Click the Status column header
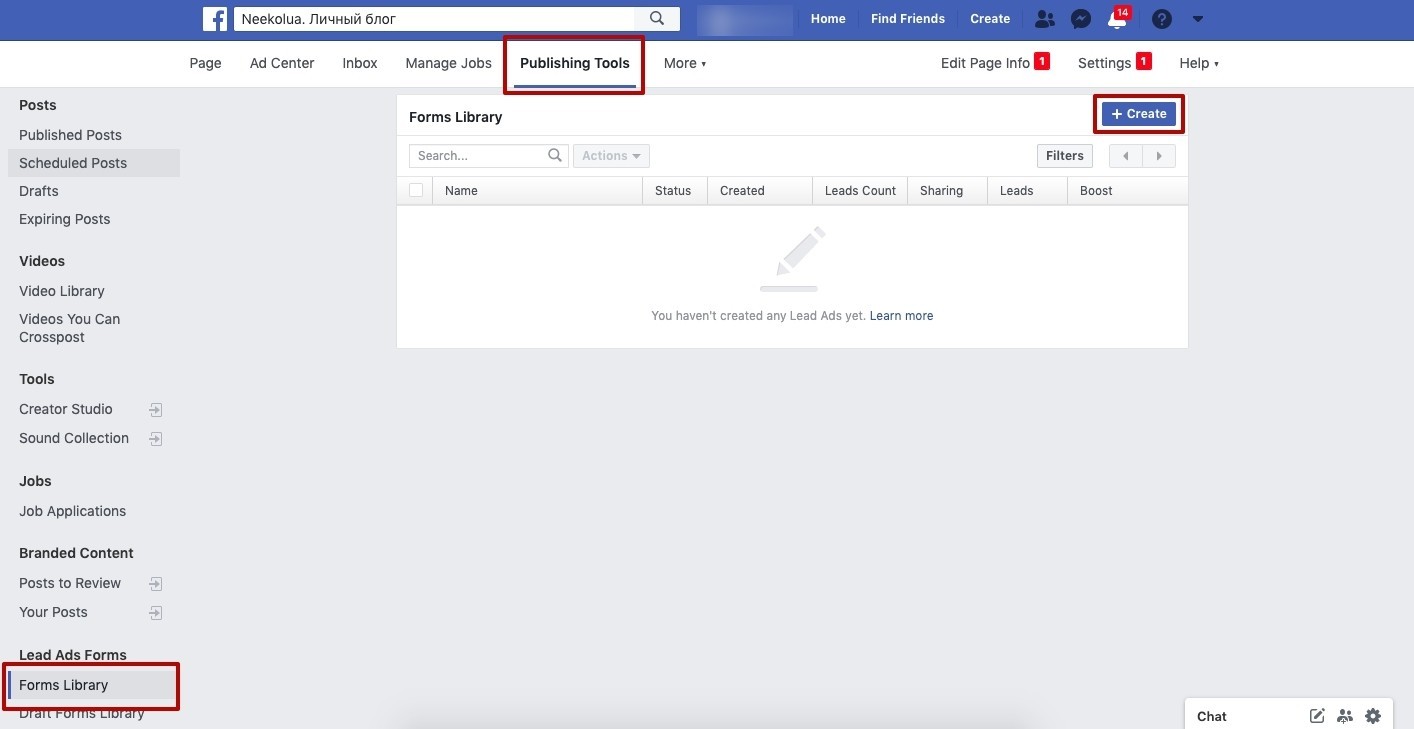Image resolution: width=1414 pixels, height=729 pixels. coord(673,191)
